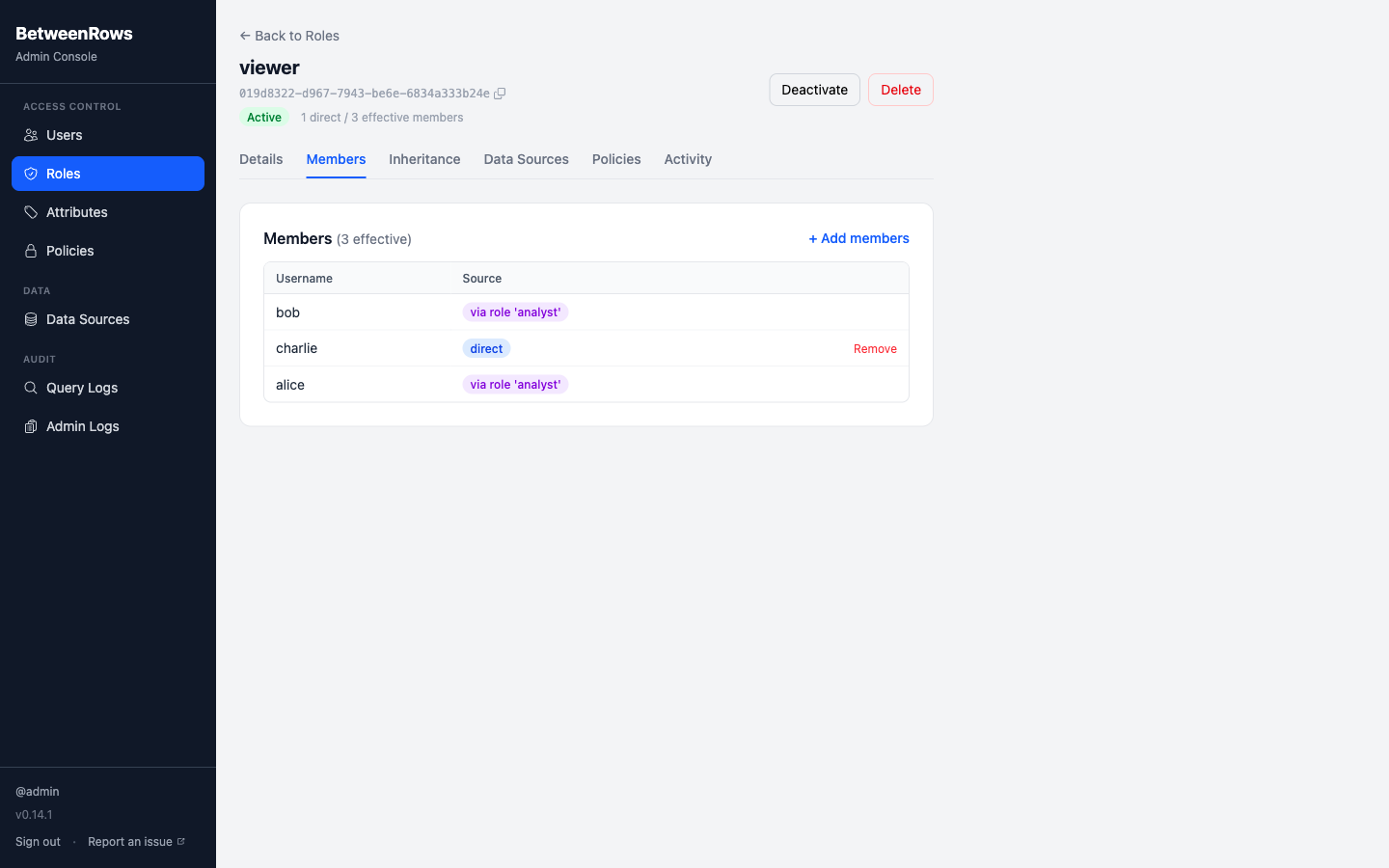Switch to the Inheritance tab
Screen dimensions: 1389x868
(424, 159)
